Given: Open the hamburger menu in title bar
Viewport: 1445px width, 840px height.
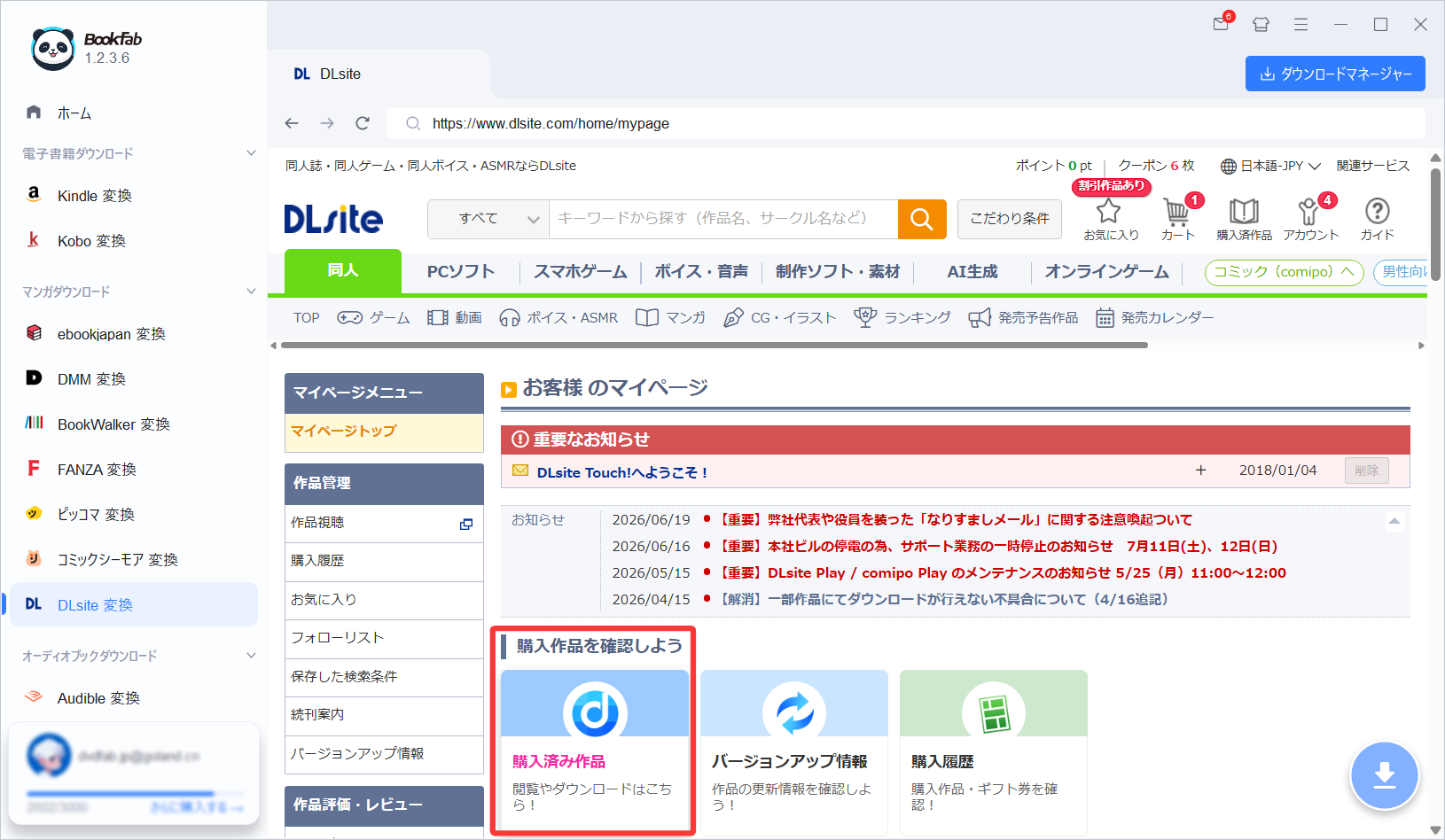Looking at the screenshot, I should point(1300,25).
